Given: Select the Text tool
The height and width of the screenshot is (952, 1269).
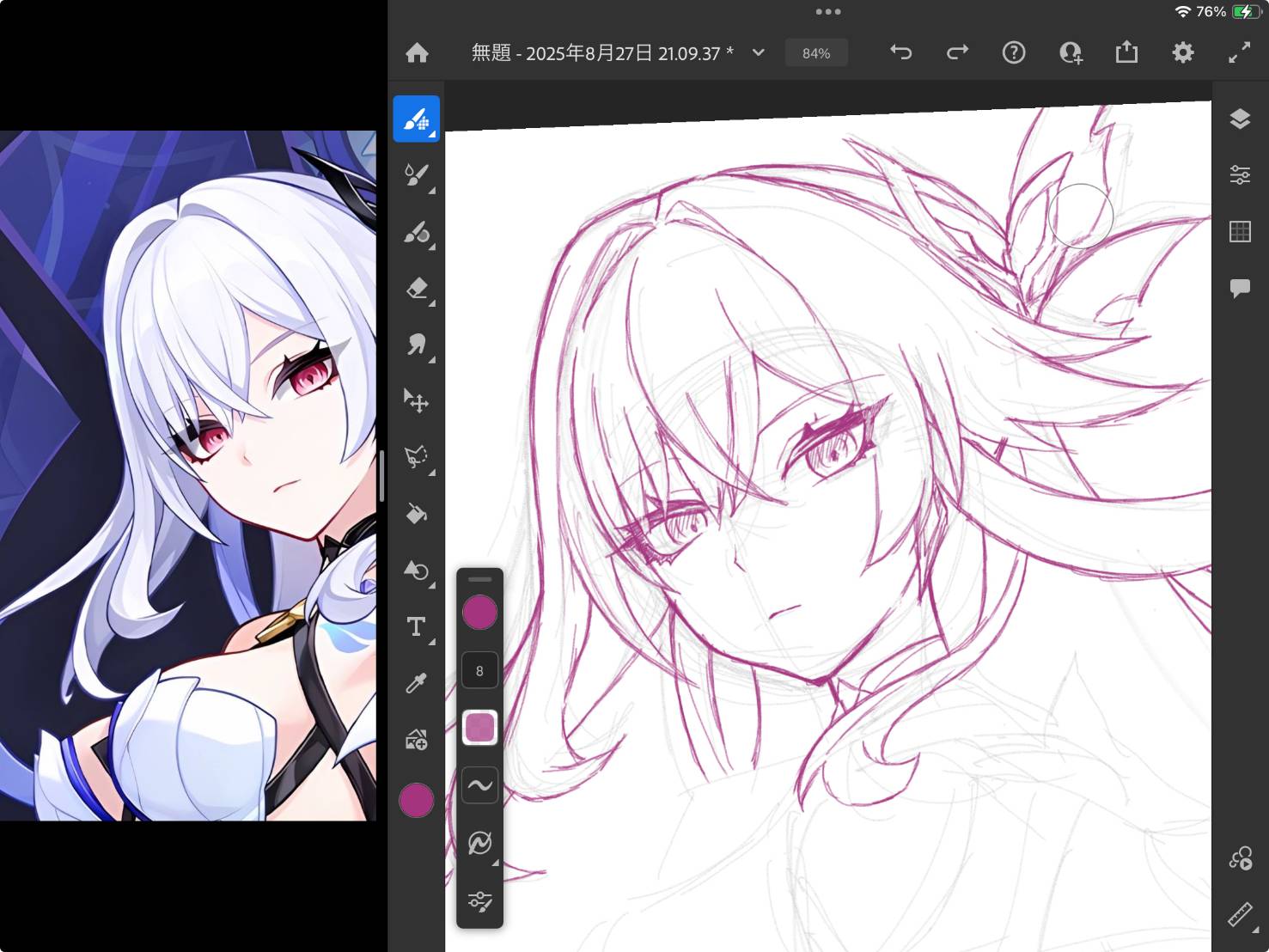Looking at the screenshot, I should pos(415,628).
